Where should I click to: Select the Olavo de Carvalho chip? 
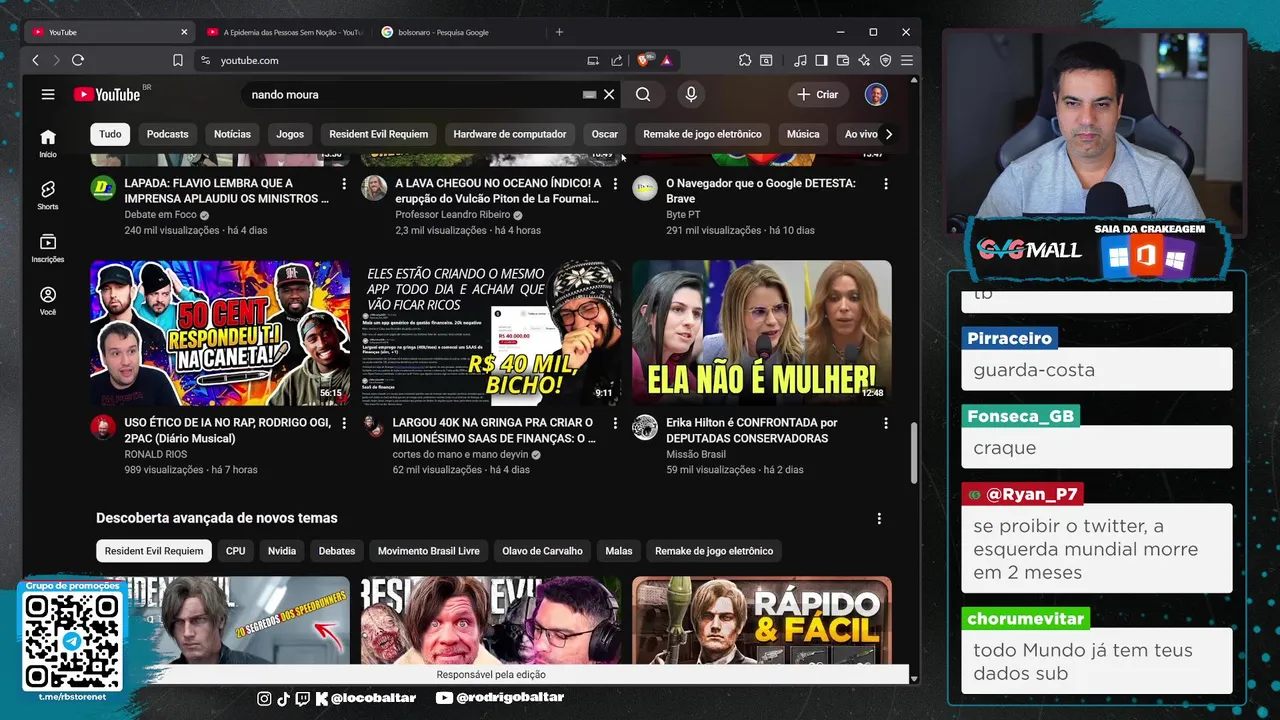(542, 551)
